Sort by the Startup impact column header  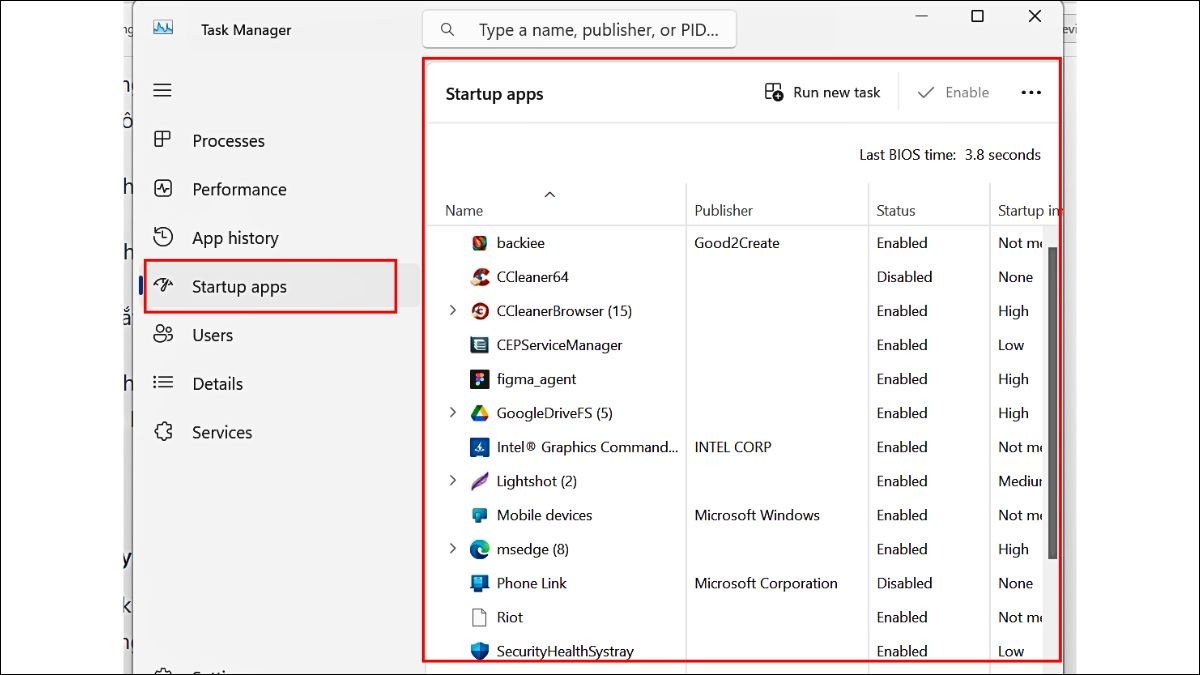1028,210
